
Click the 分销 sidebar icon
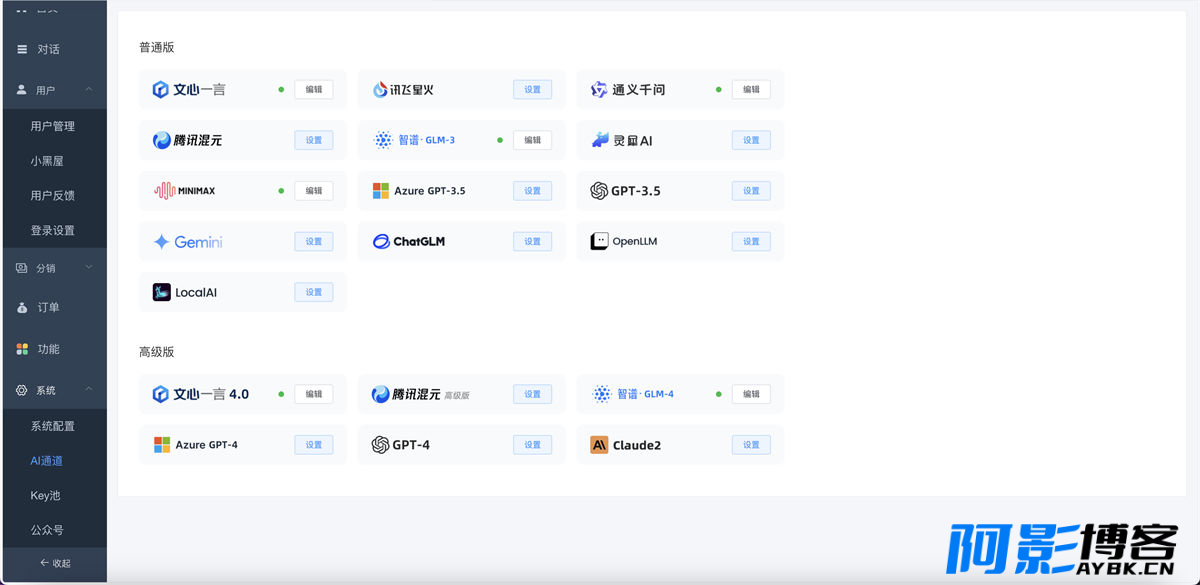pos(21,268)
